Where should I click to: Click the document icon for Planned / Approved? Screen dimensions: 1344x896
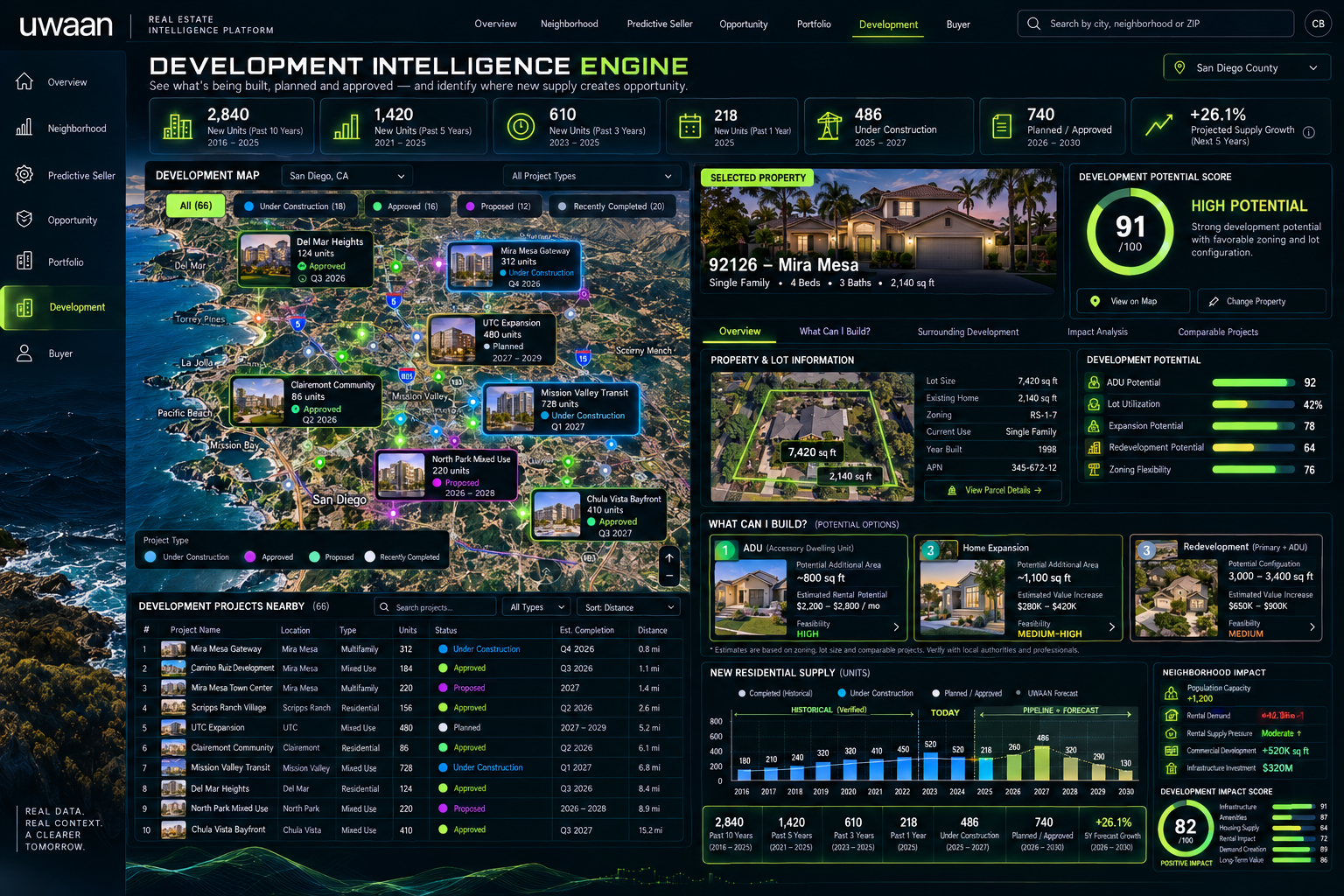pyautogui.click(x=1002, y=126)
